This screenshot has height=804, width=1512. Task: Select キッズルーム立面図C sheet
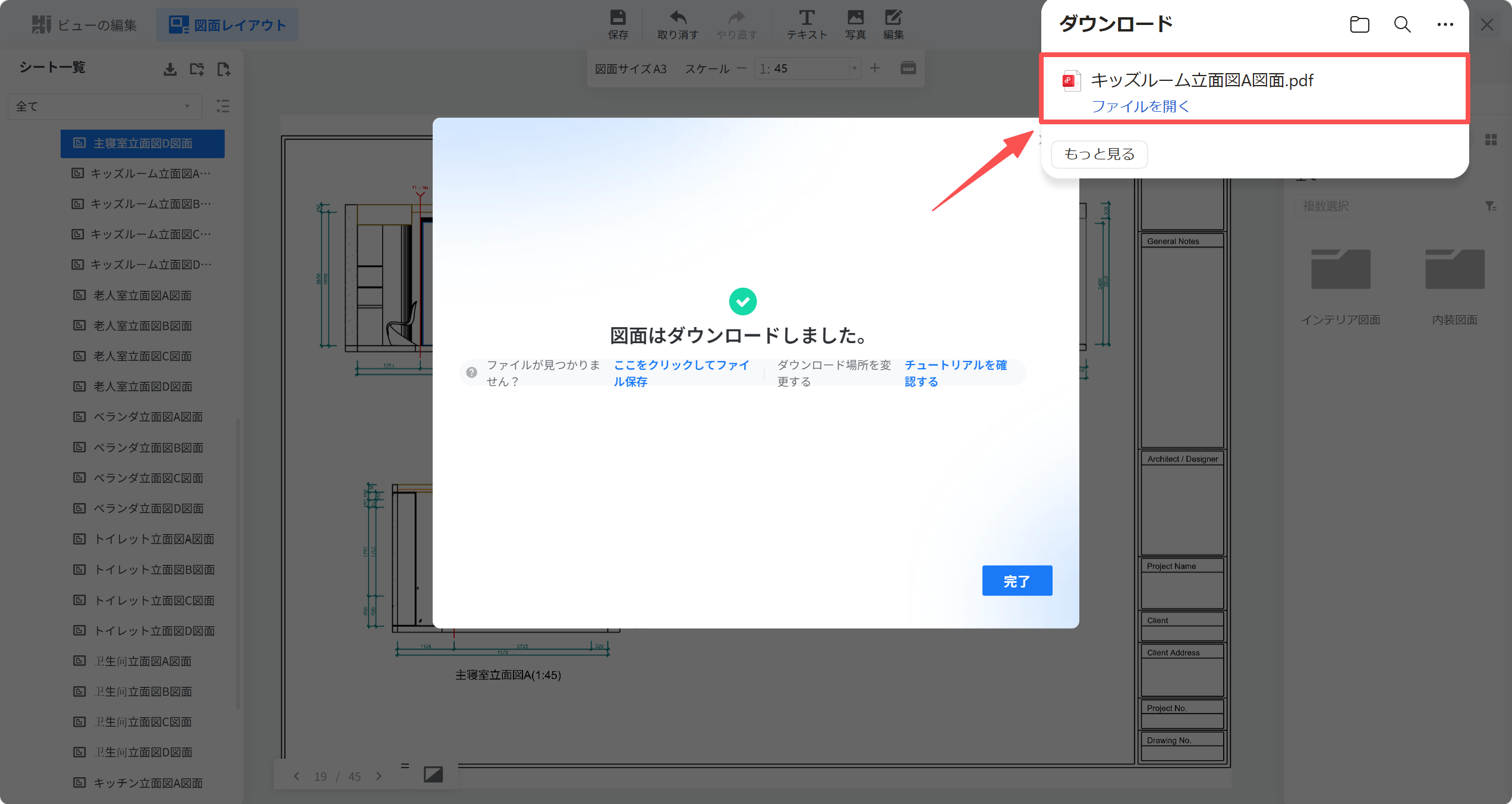(141, 234)
